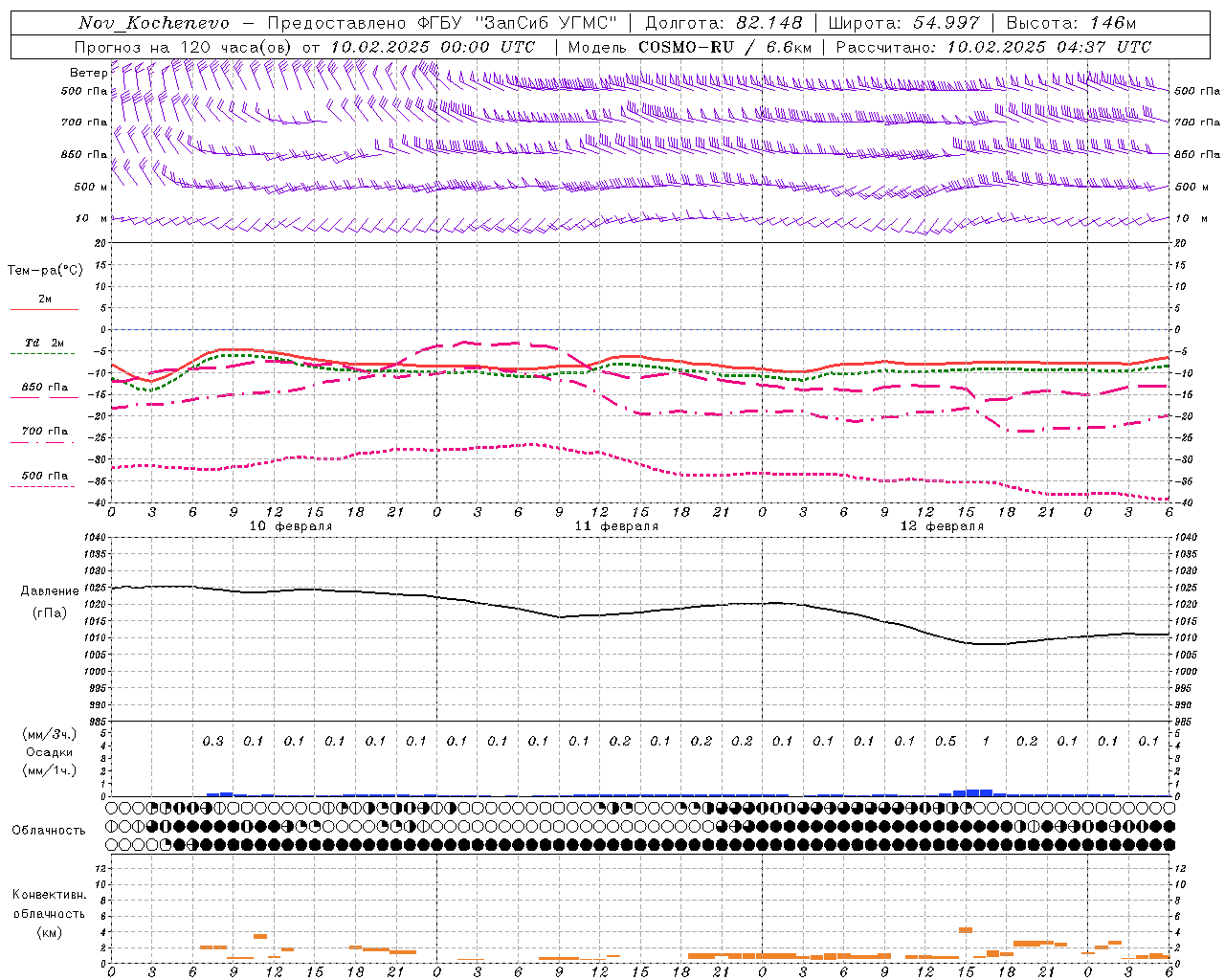Click the '1' three-hour precipitation value
The width and height of the screenshot is (1225, 980).
[986, 741]
